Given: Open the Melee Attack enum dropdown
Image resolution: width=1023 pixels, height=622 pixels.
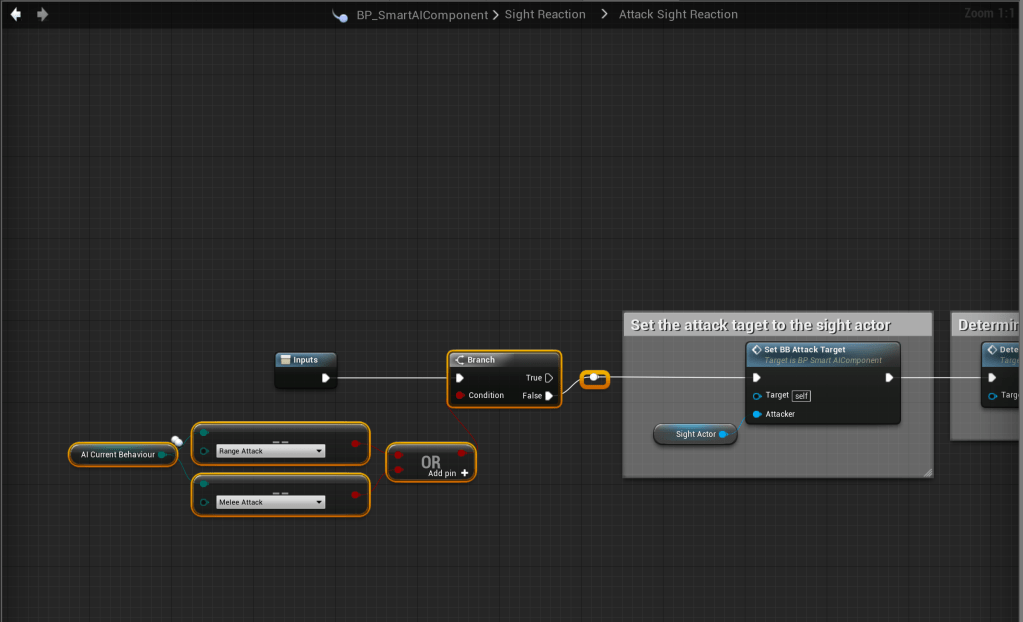Looking at the screenshot, I should click(270, 502).
